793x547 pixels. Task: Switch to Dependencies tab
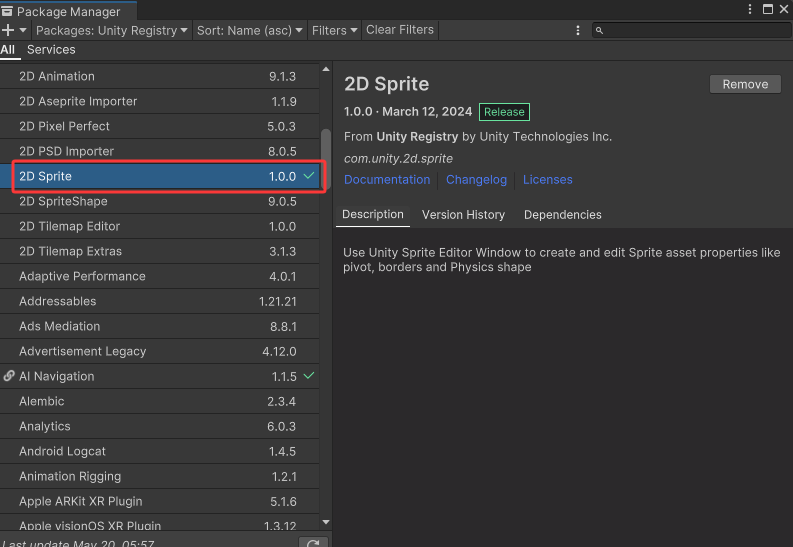(562, 215)
